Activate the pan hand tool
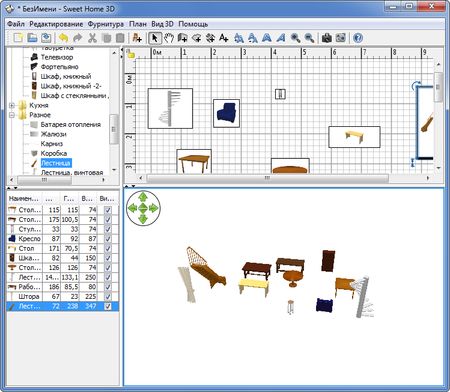The image size is (450, 392). tap(169, 38)
